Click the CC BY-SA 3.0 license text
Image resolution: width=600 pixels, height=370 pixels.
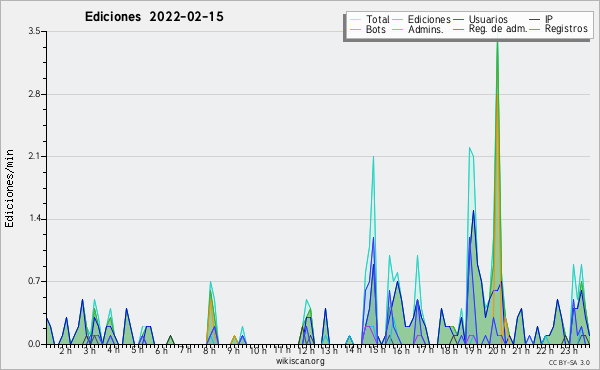coord(569,362)
